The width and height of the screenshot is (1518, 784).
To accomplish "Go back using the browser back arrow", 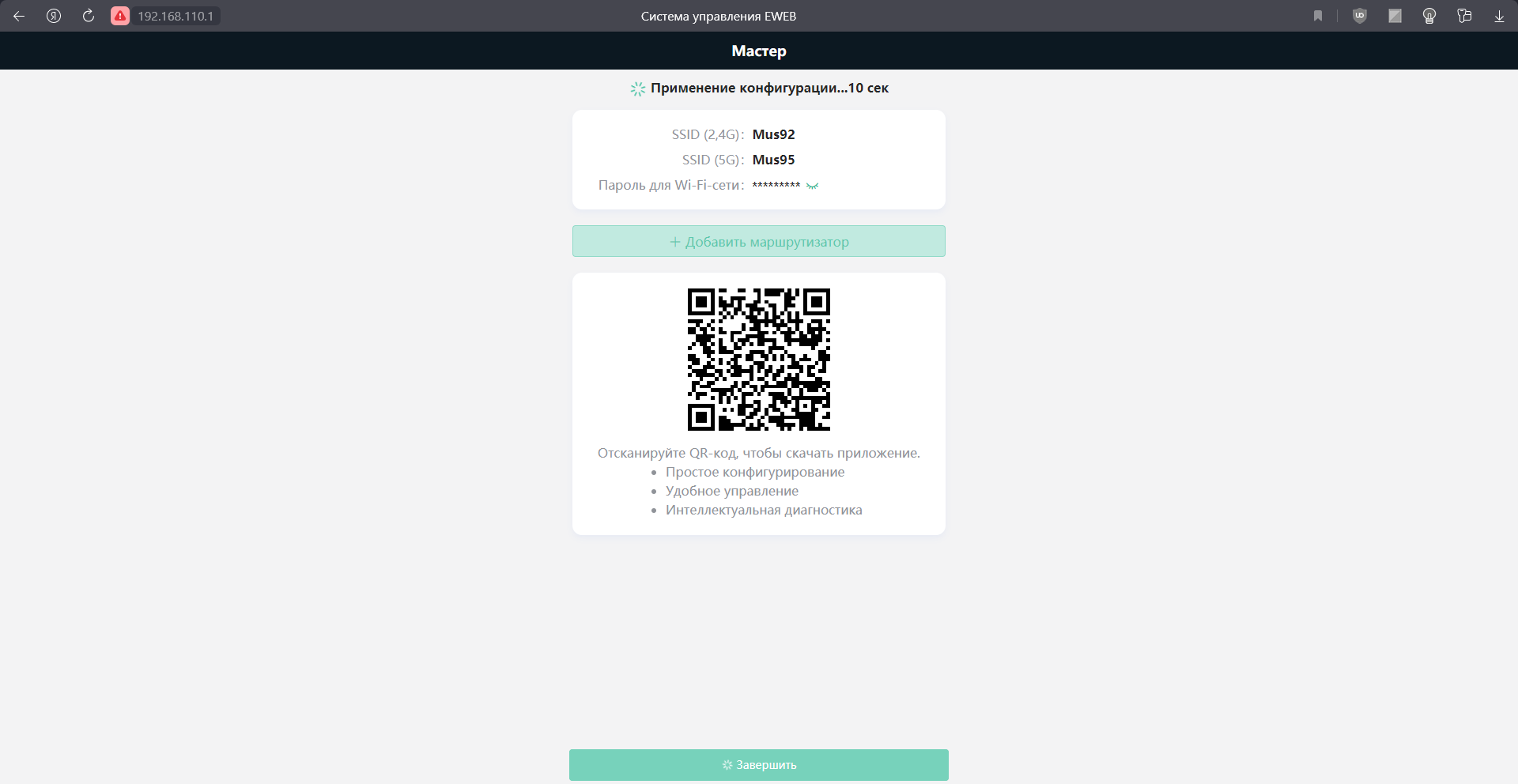I will pyautogui.click(x=19, y=16).
